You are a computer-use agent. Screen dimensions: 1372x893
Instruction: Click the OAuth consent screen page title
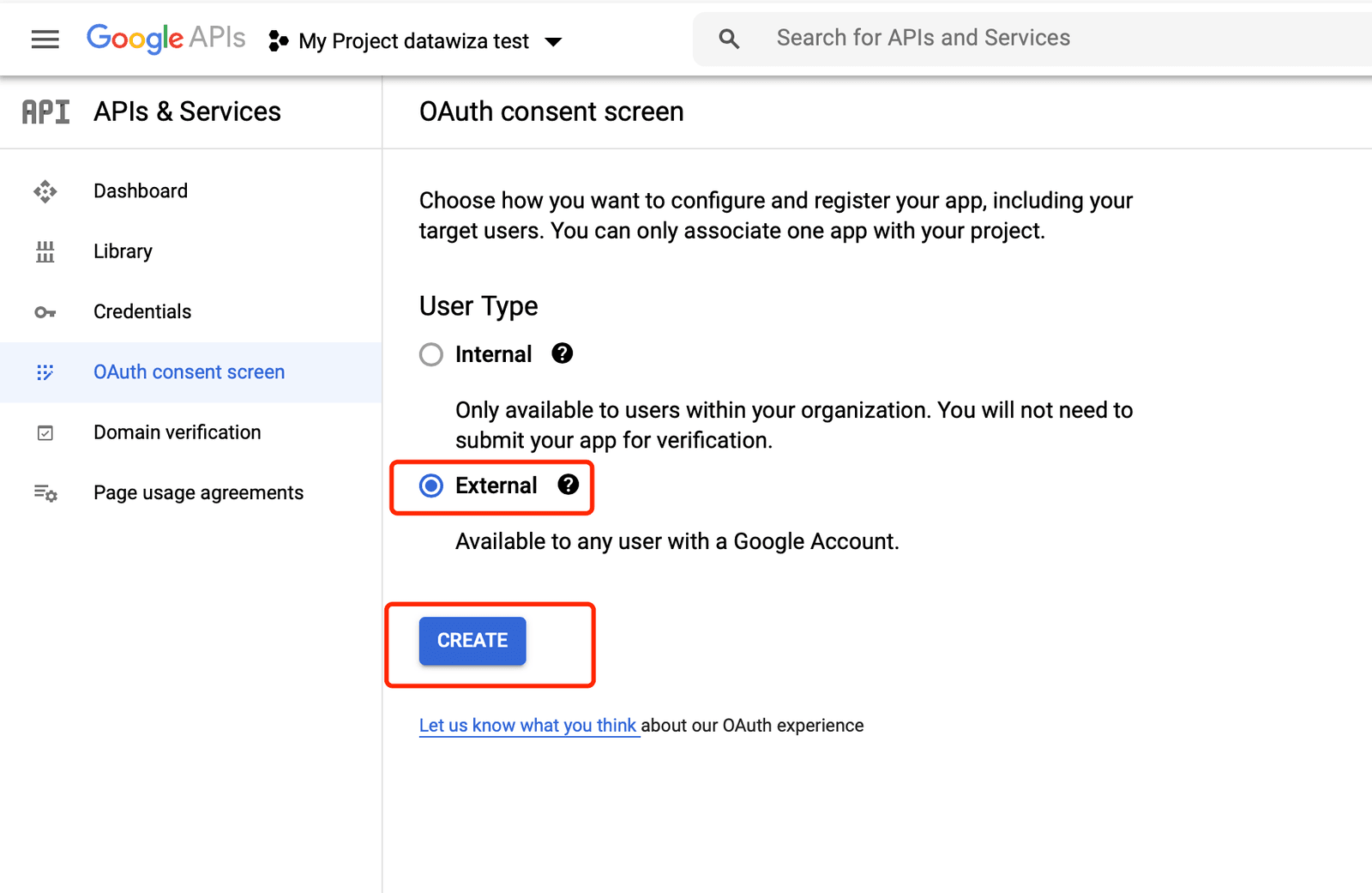click(x=551, y=112)
